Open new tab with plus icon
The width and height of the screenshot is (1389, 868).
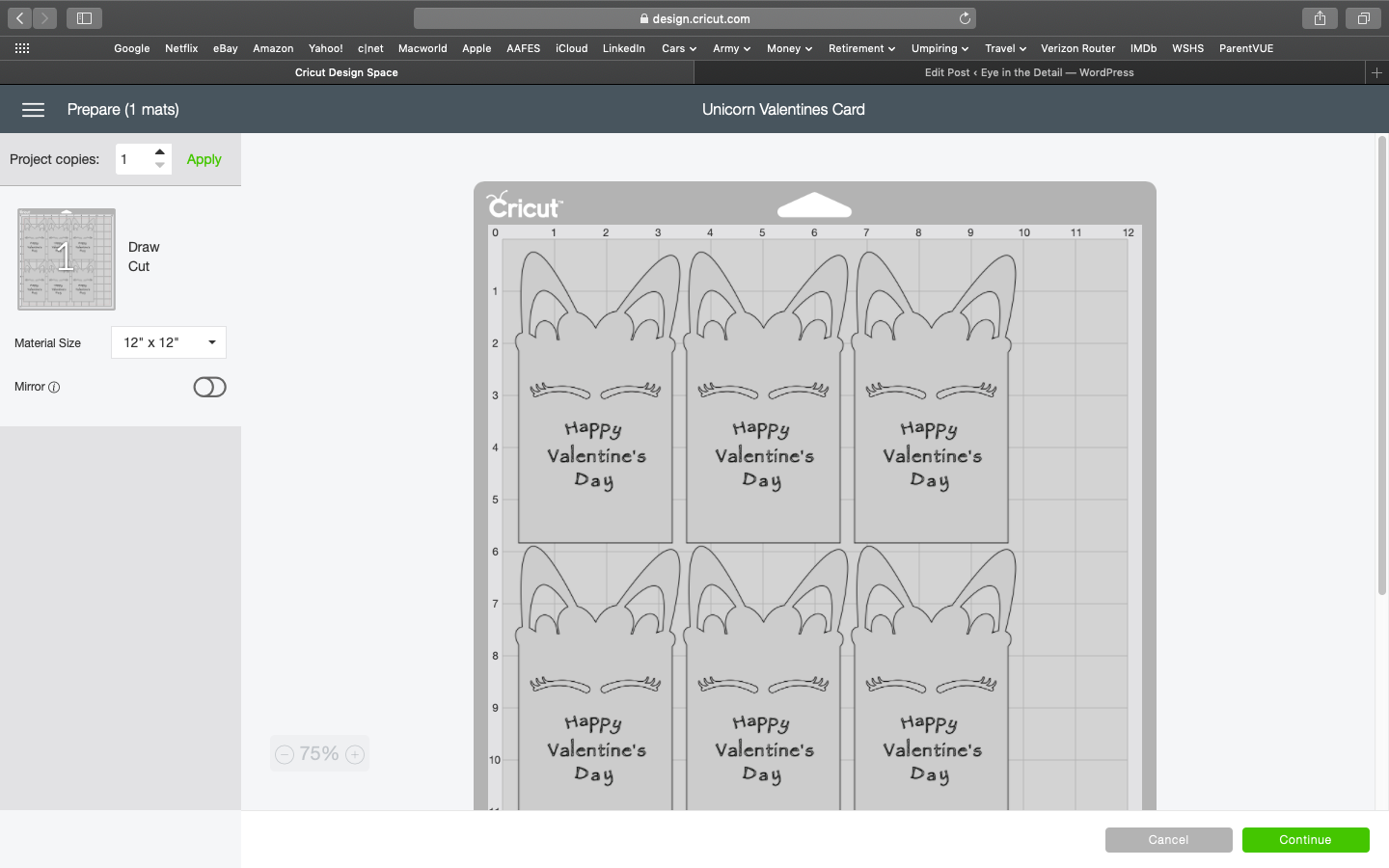pos(1376,72)
